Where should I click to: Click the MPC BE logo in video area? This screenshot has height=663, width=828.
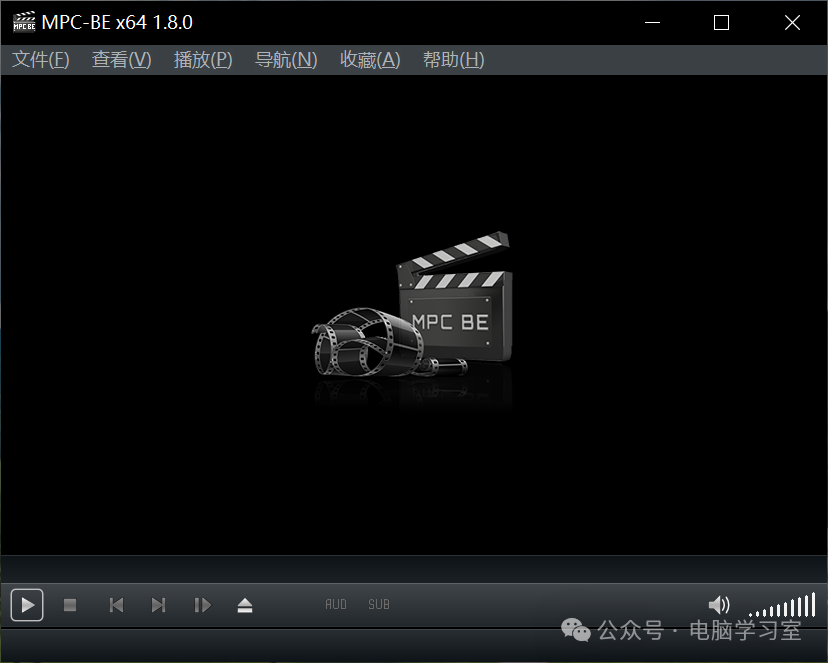tap(413, 305)
